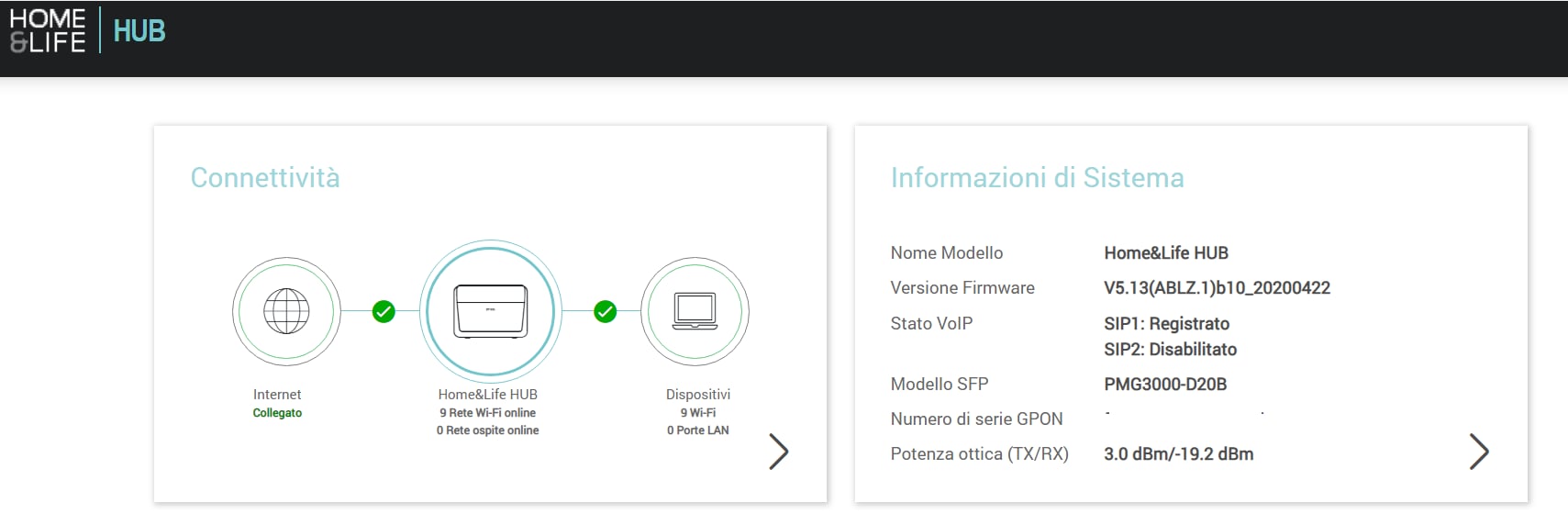Click the green Collegato status text
Viewport: 1568px width, 525px height.
[277, 413]
